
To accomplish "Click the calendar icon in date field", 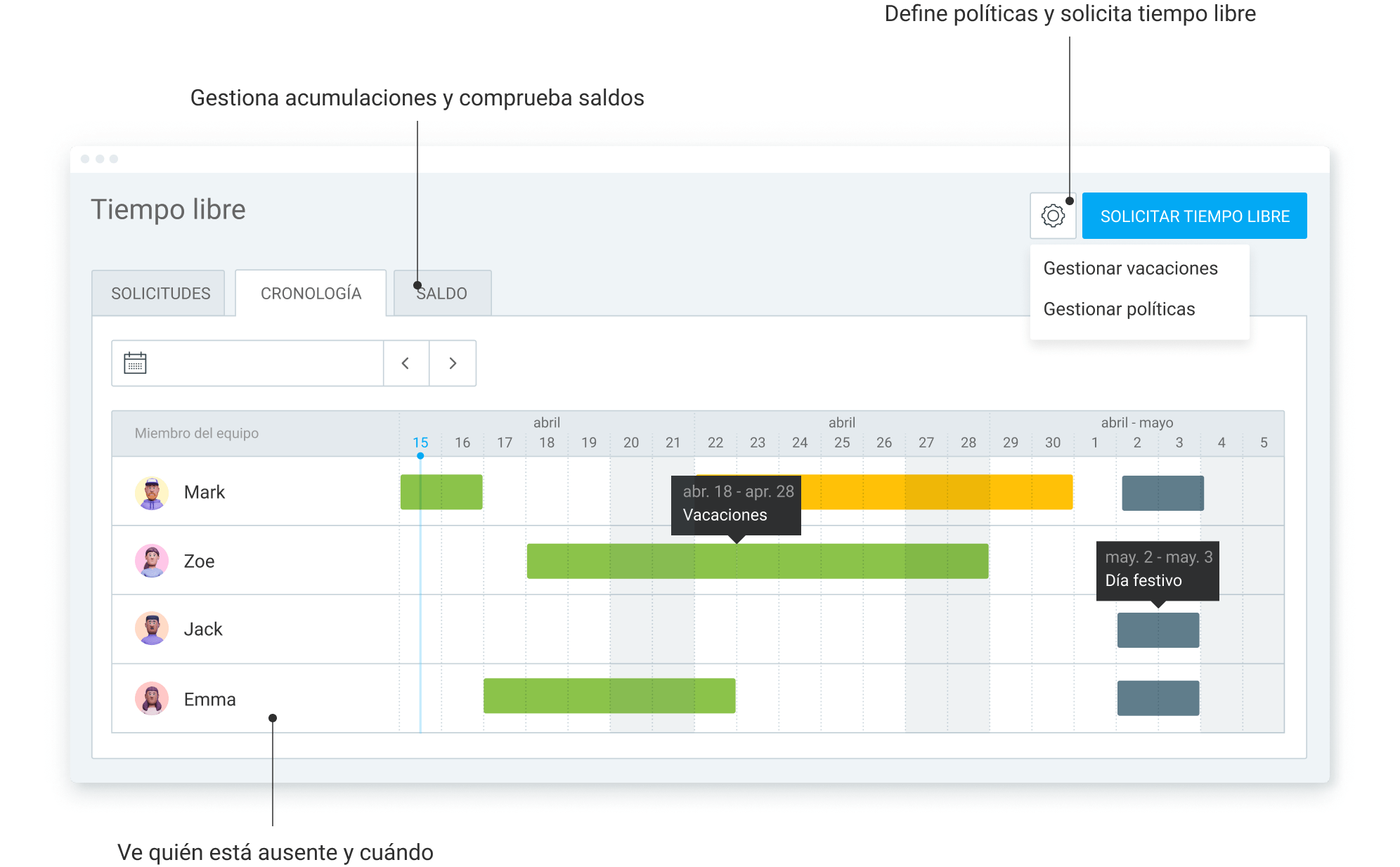I will click(135, 363).
